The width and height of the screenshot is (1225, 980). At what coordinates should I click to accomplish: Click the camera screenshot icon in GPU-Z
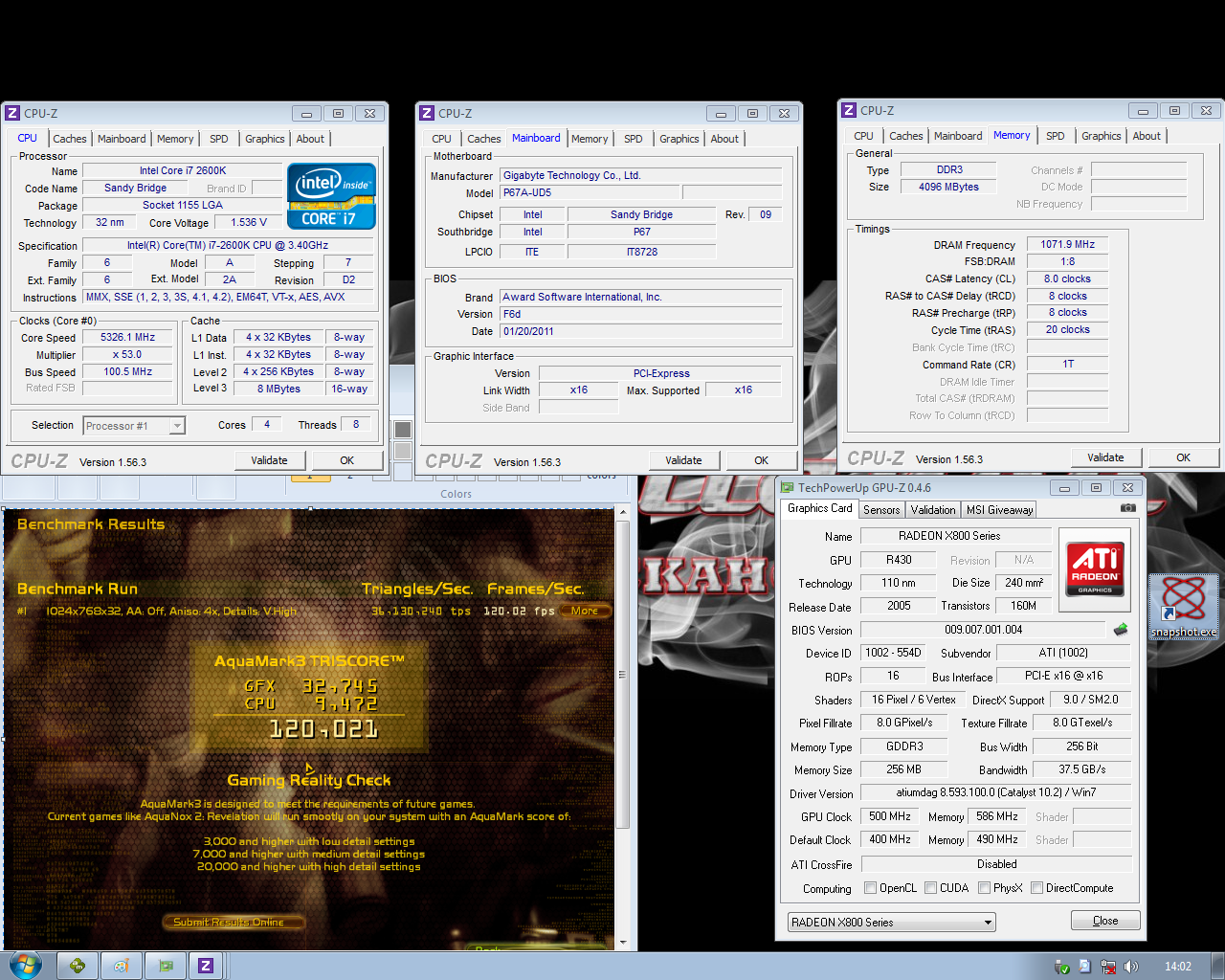click(1128, 508)
